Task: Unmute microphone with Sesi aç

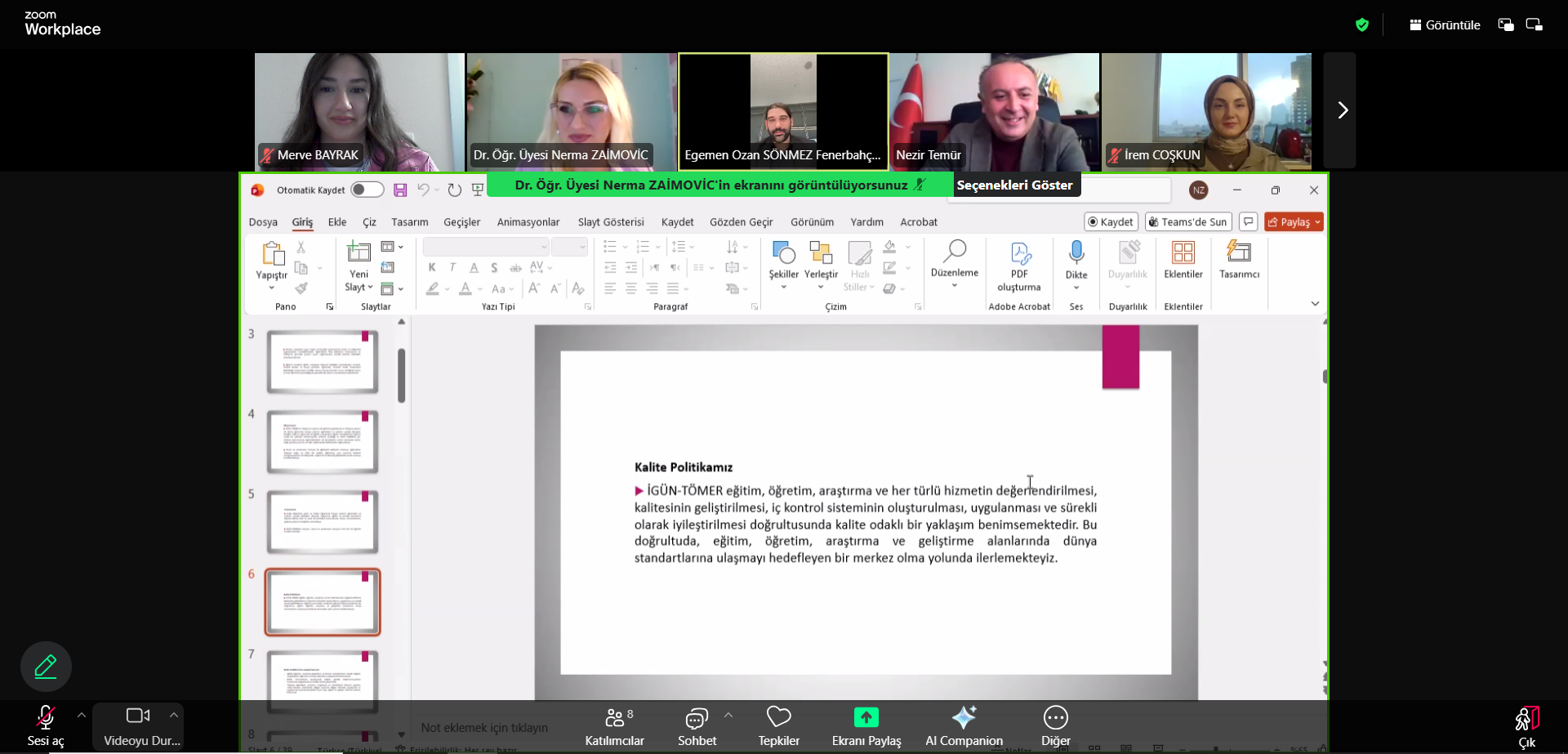Action: tap(46, 725)
